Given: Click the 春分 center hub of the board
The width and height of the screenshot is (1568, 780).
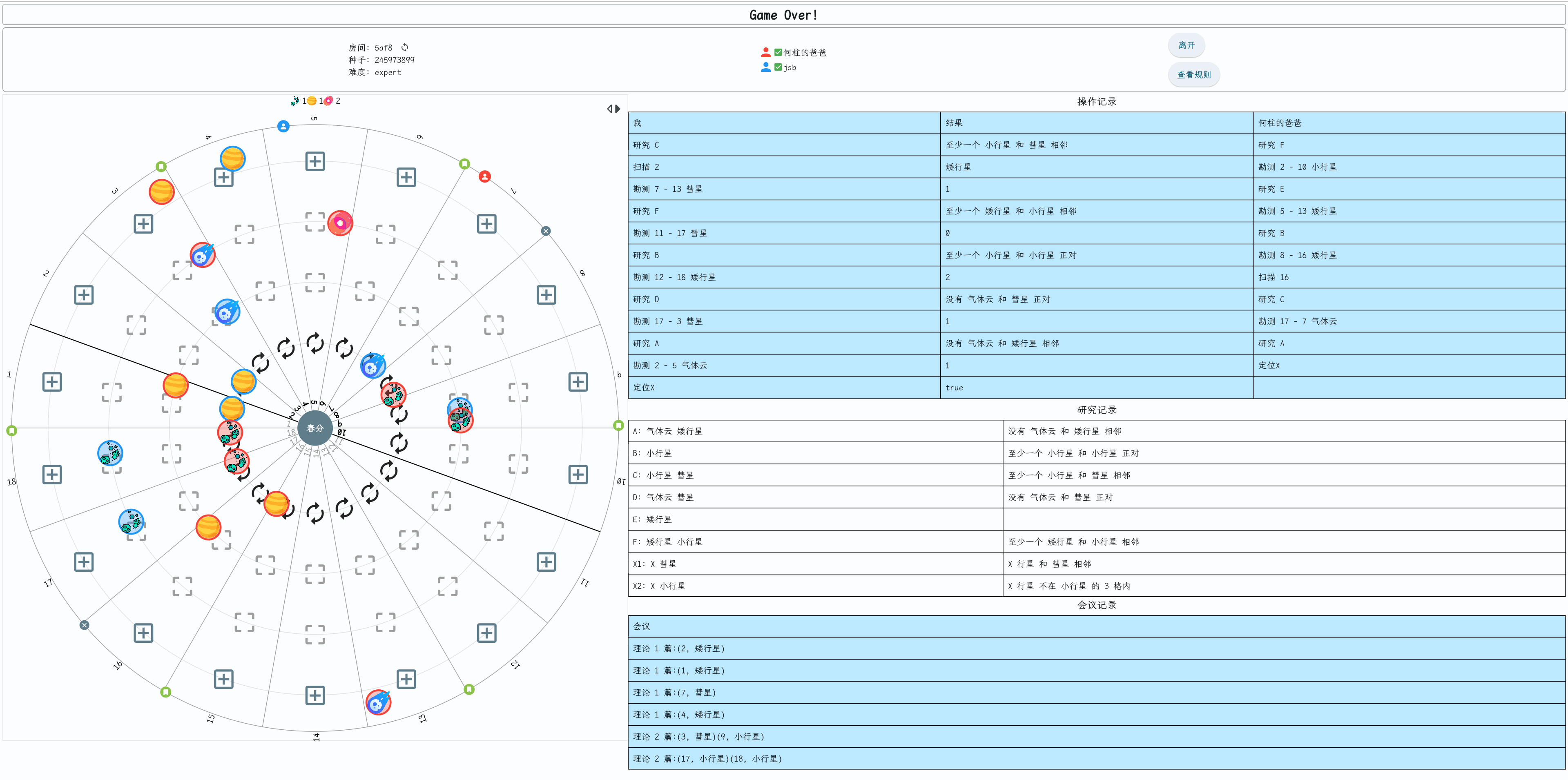Looking at the screenshot, I should (314, 428).
